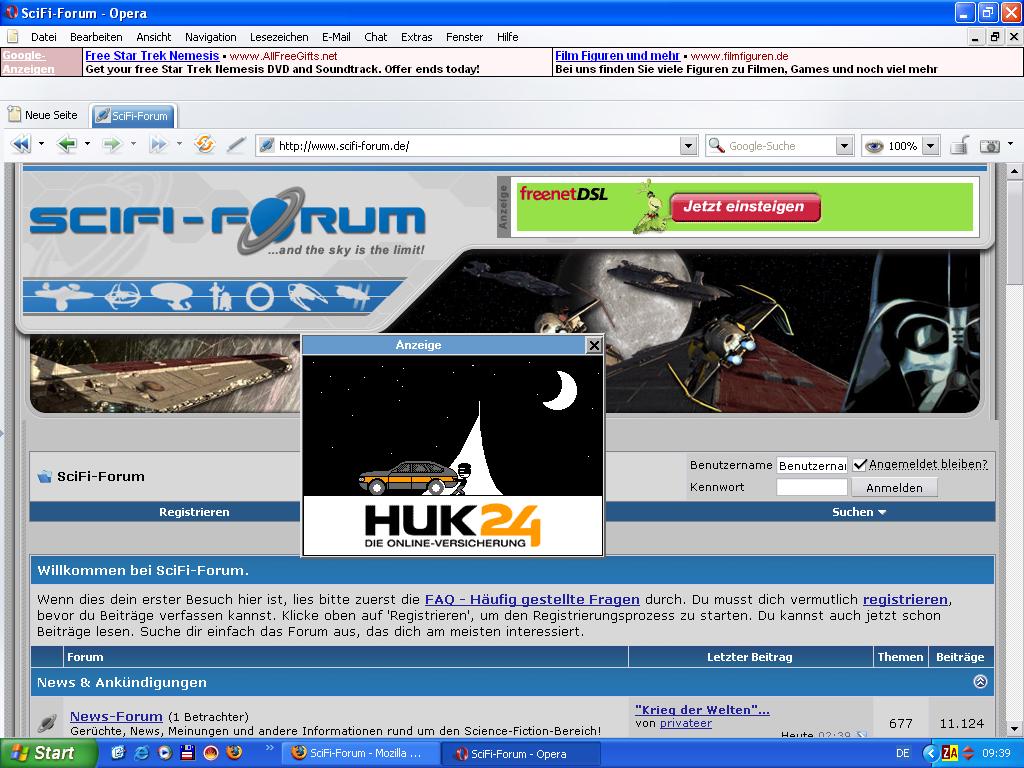Click the Free Star Trek Nemesis ad link

[152, 56]
